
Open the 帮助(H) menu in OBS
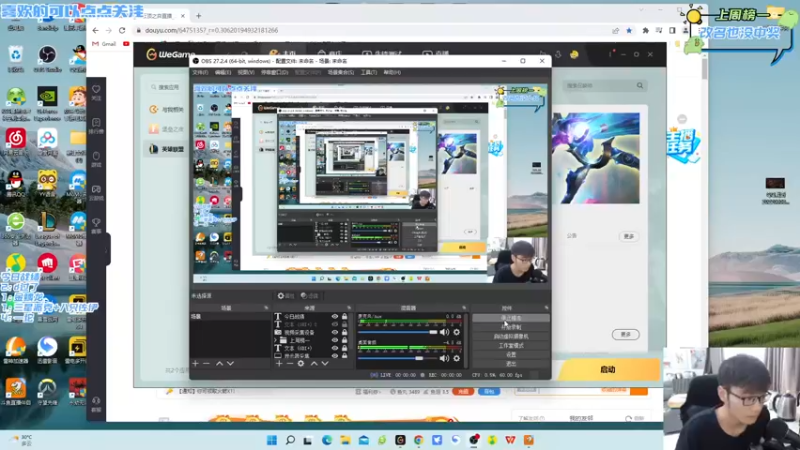click(x=392, y=72)
